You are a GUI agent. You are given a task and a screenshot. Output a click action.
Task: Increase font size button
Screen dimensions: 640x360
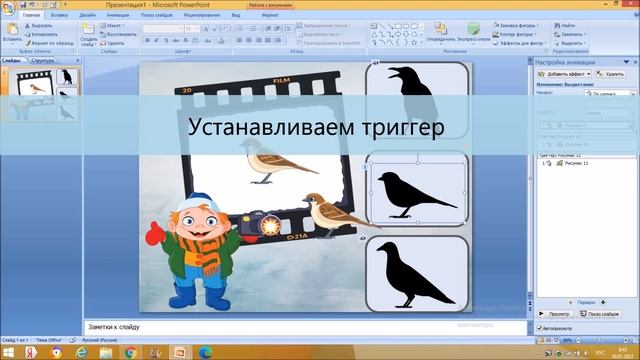[206, 29]
